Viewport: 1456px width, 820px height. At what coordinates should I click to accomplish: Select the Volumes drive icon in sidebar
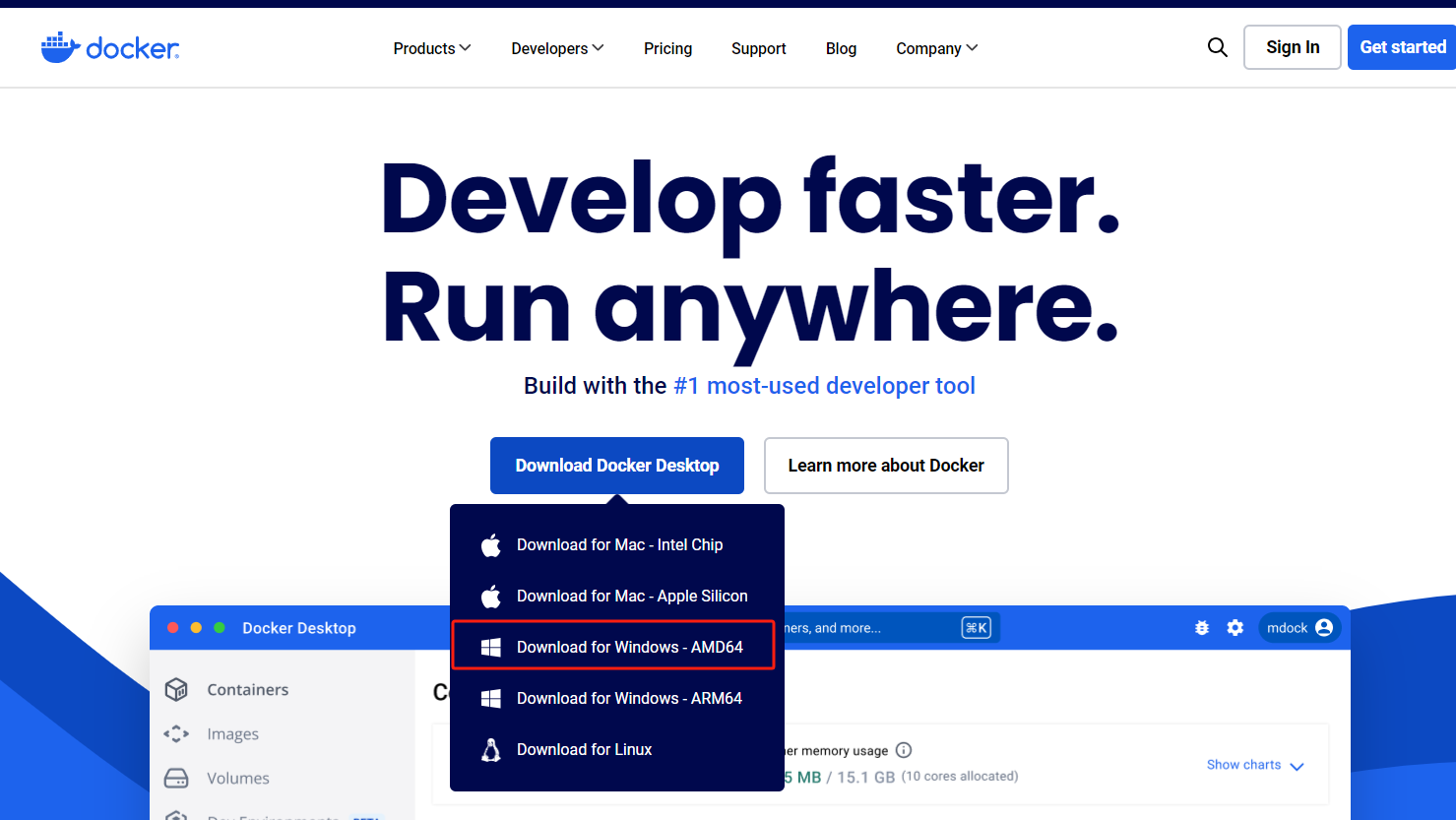[176, 778]
